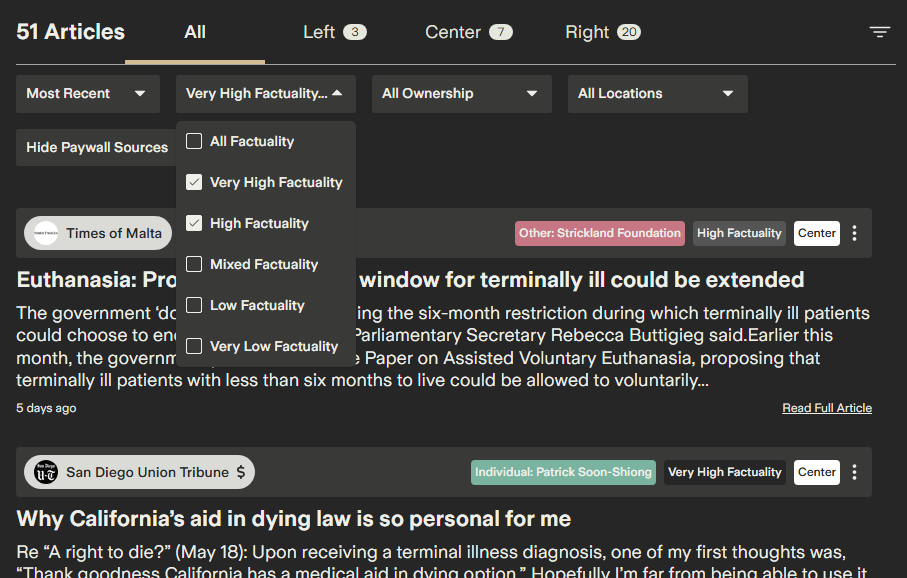The image size is (907, 578).
Task: Click Center bias badge on San Diego Union Tribune
Action: (817, 472)
